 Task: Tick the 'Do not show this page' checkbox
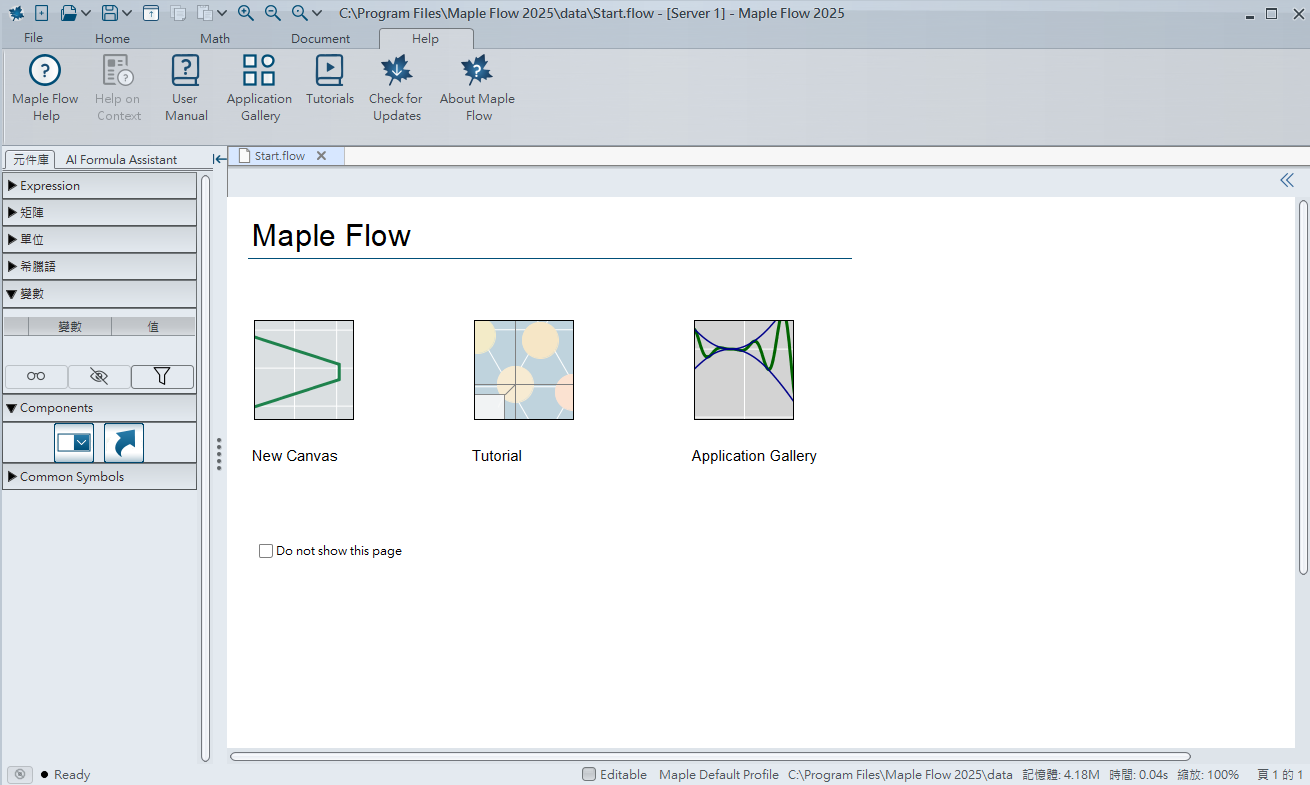tap(266, 551)
